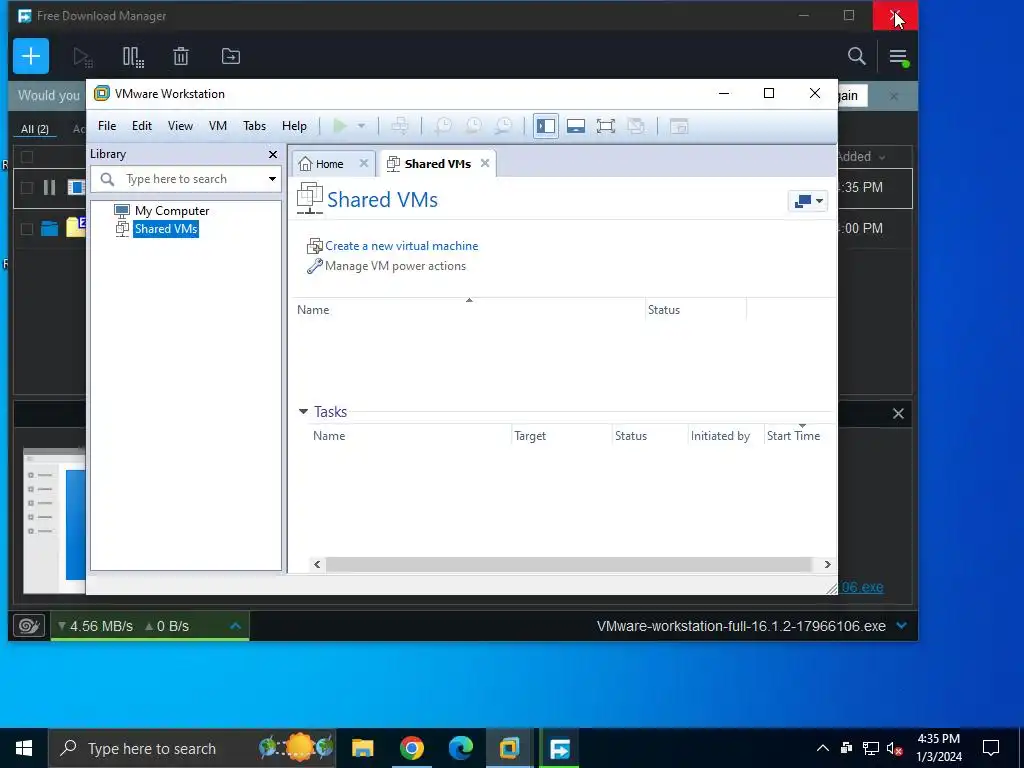Screen dimensions: 1024x768
Task: Click Move to folder icon in Free Download Manager
Action: (231, 57)
